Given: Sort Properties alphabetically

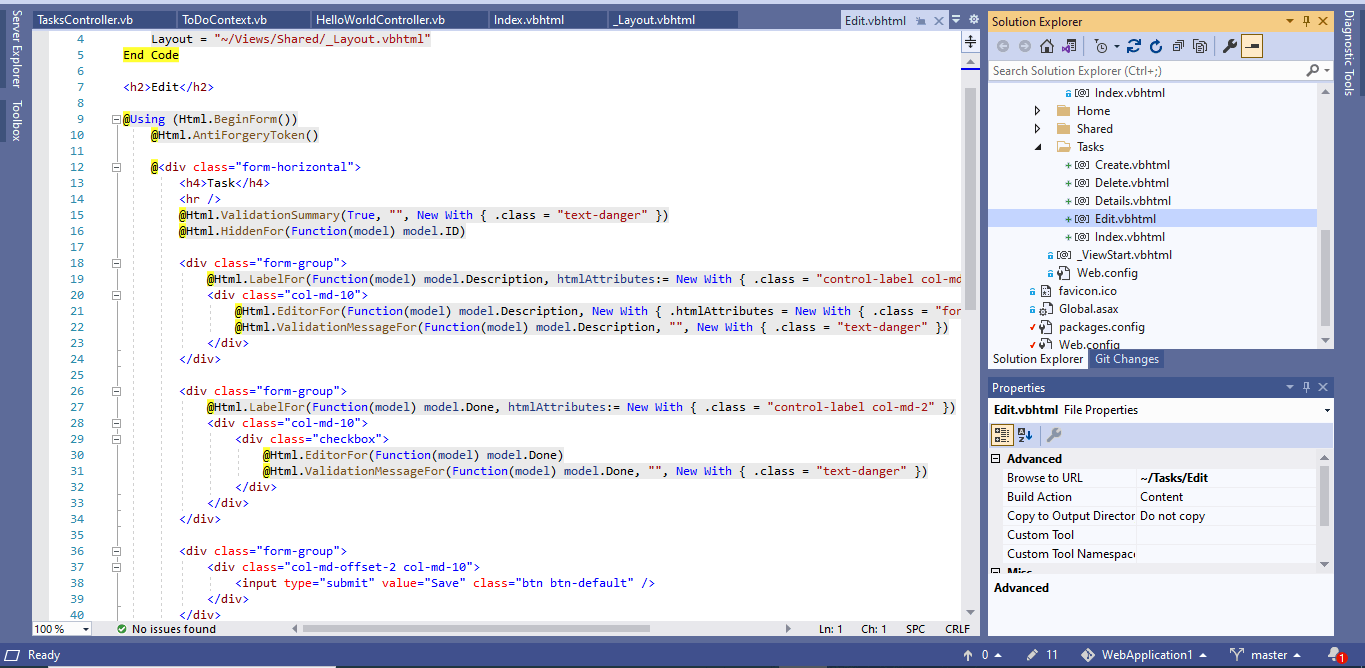Looking at the screenshot, I should pos(1024,435).
